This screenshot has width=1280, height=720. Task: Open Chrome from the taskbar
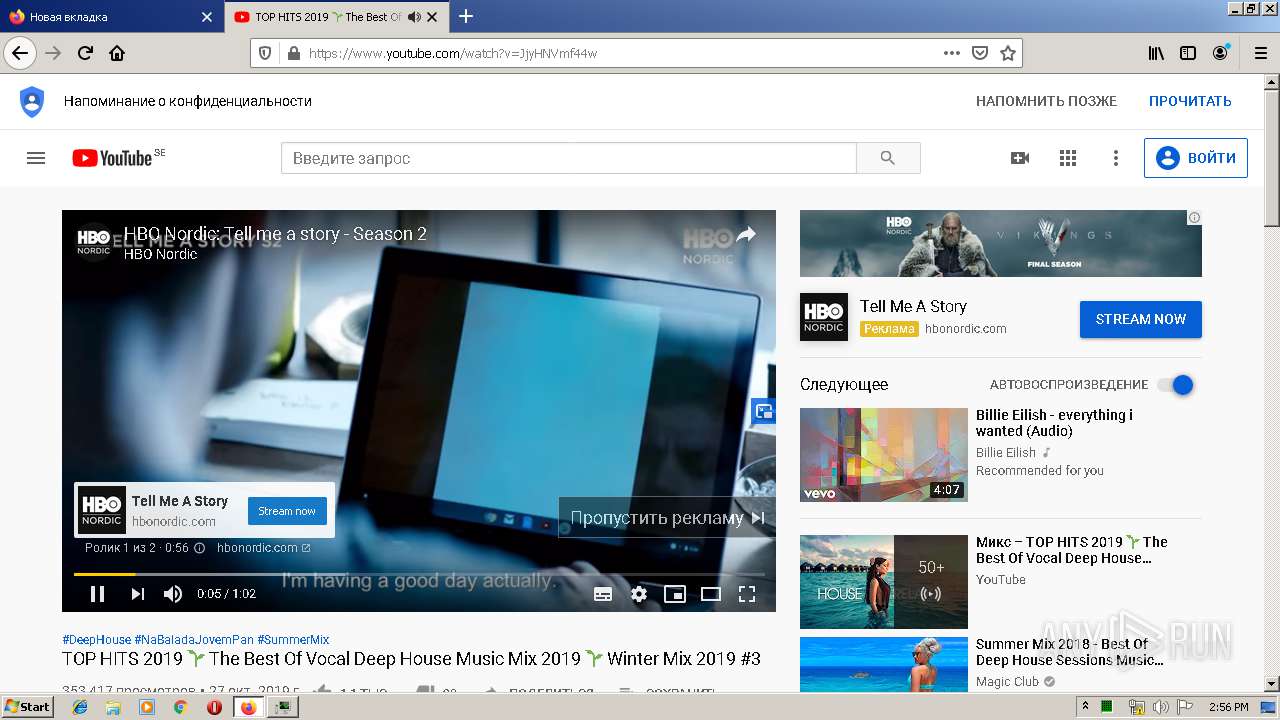(181, 707)
